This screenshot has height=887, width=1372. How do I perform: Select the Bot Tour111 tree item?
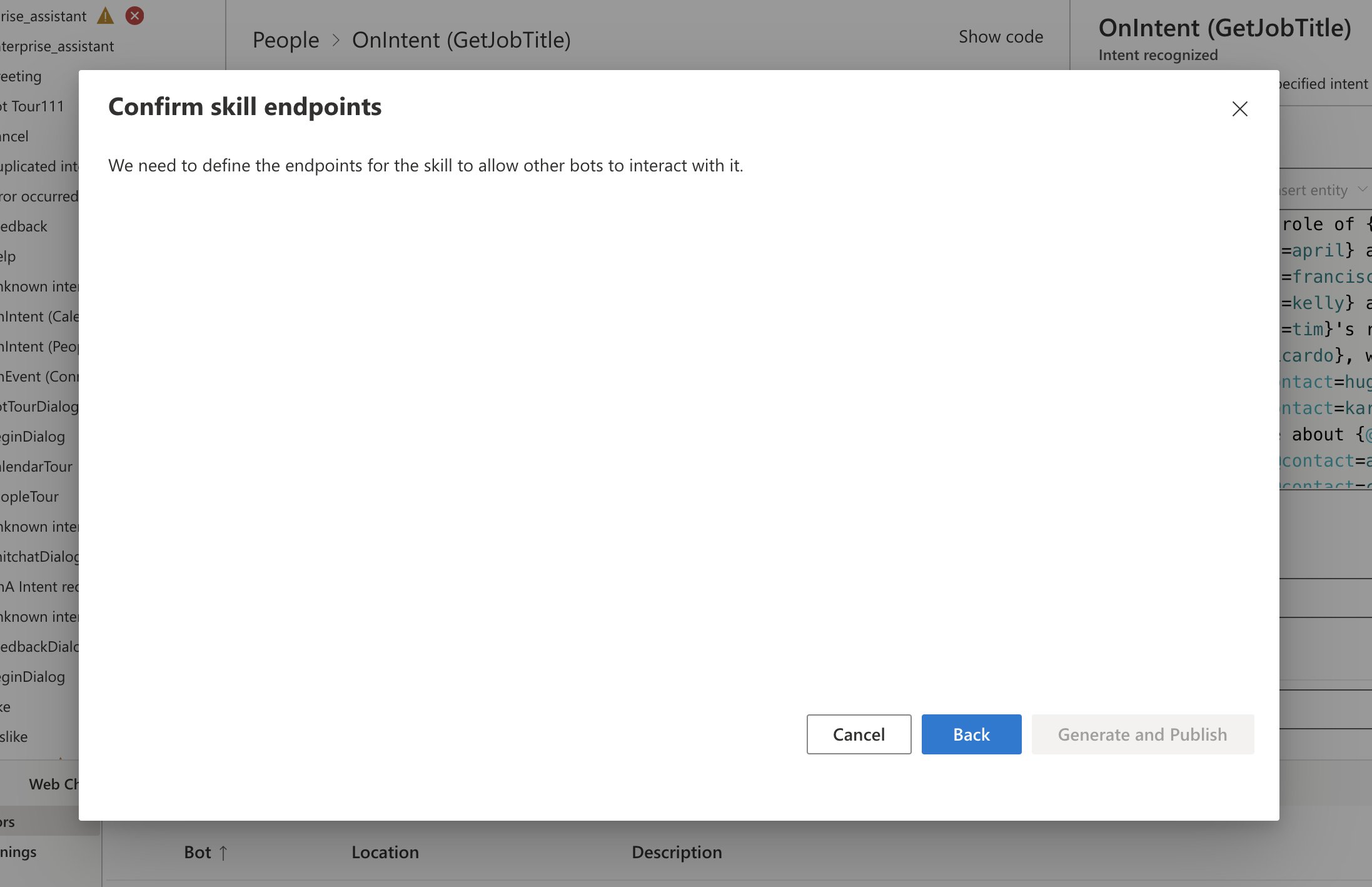tap(33, 106)
